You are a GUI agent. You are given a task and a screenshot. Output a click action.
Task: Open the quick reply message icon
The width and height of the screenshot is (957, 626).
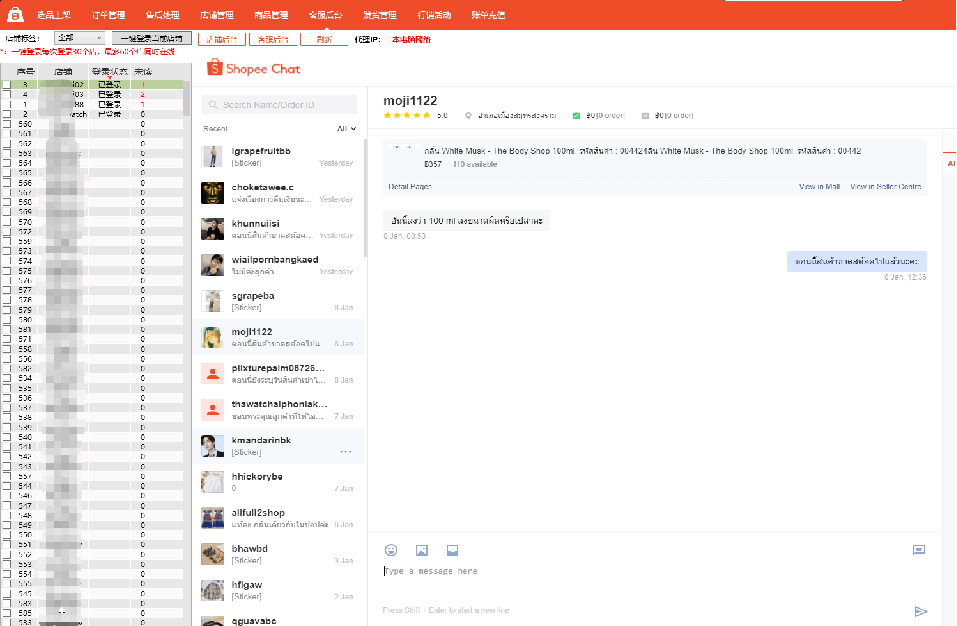[918, 550]
